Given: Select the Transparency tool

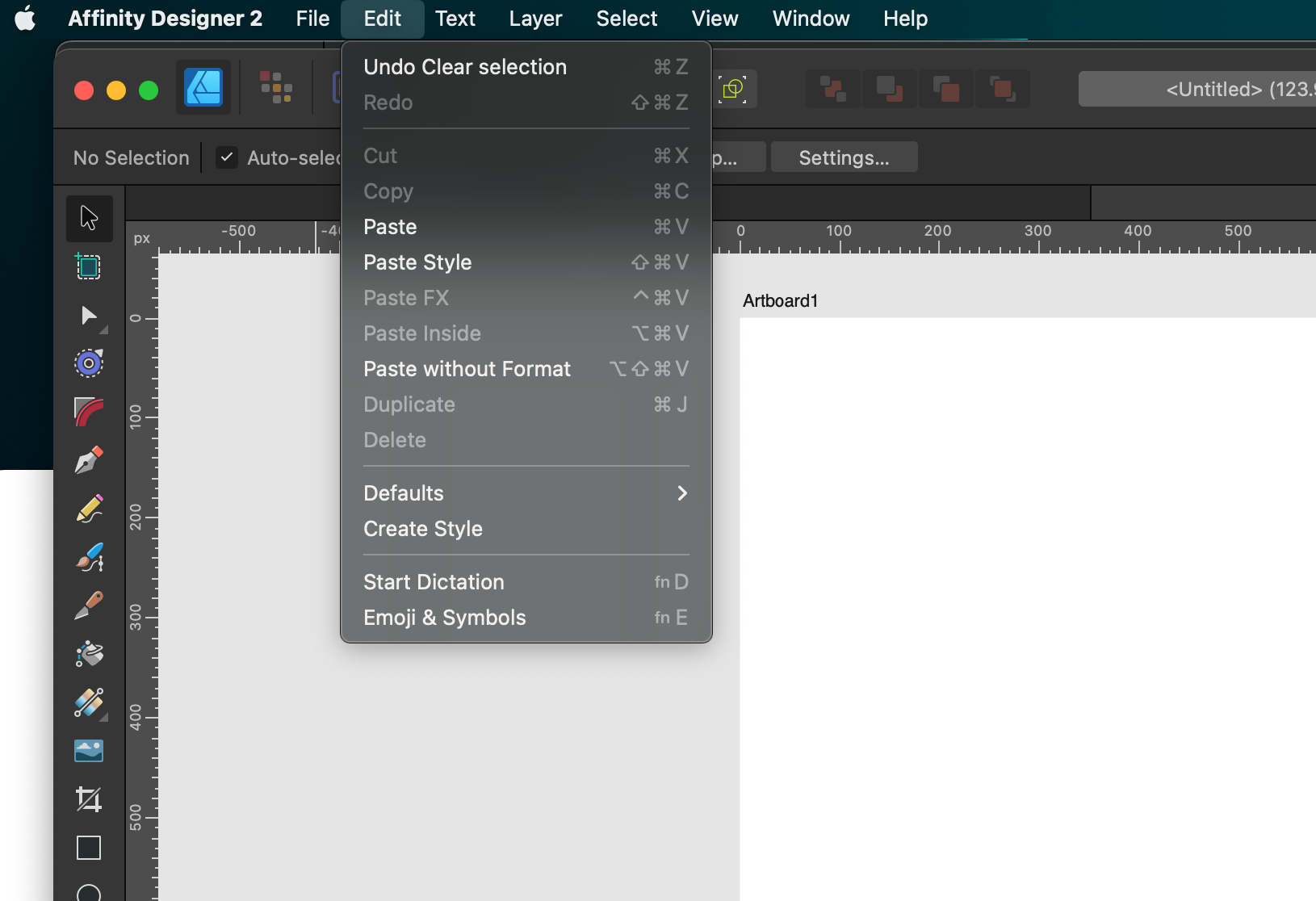Looking at the screenshot, I should click(89, 702).
